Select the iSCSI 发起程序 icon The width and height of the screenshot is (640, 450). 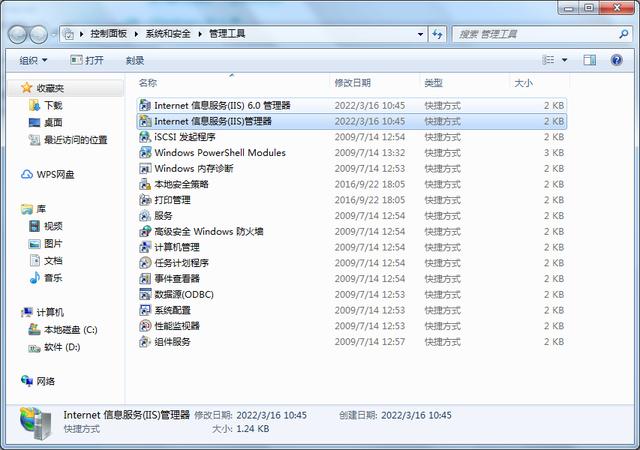[x=145, y=137]
